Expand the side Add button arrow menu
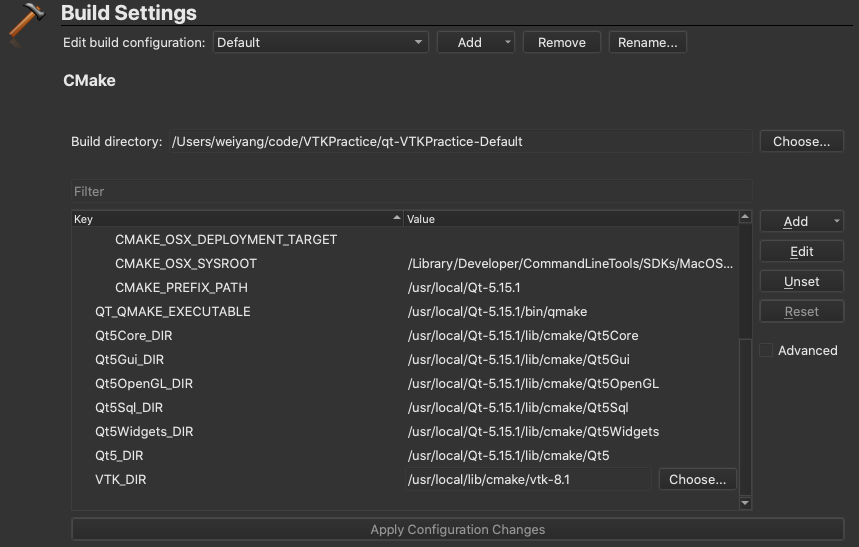The image size is (859, 547). (x=837, y=221)
